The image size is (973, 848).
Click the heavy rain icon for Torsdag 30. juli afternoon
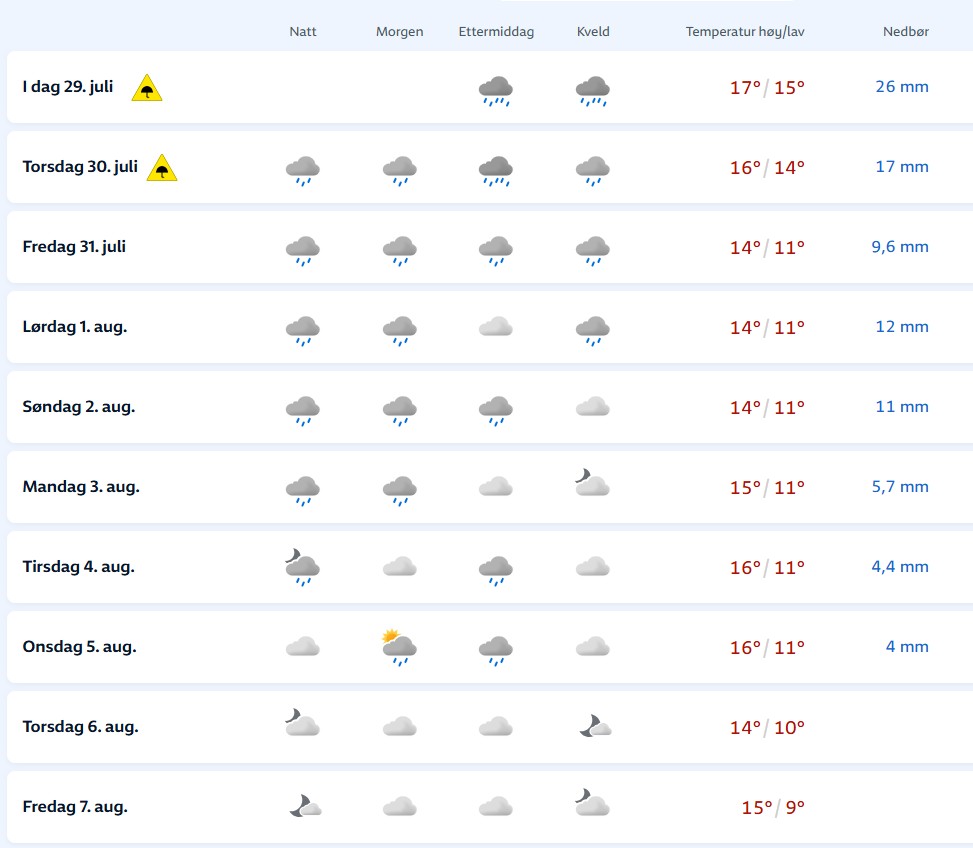496,171
